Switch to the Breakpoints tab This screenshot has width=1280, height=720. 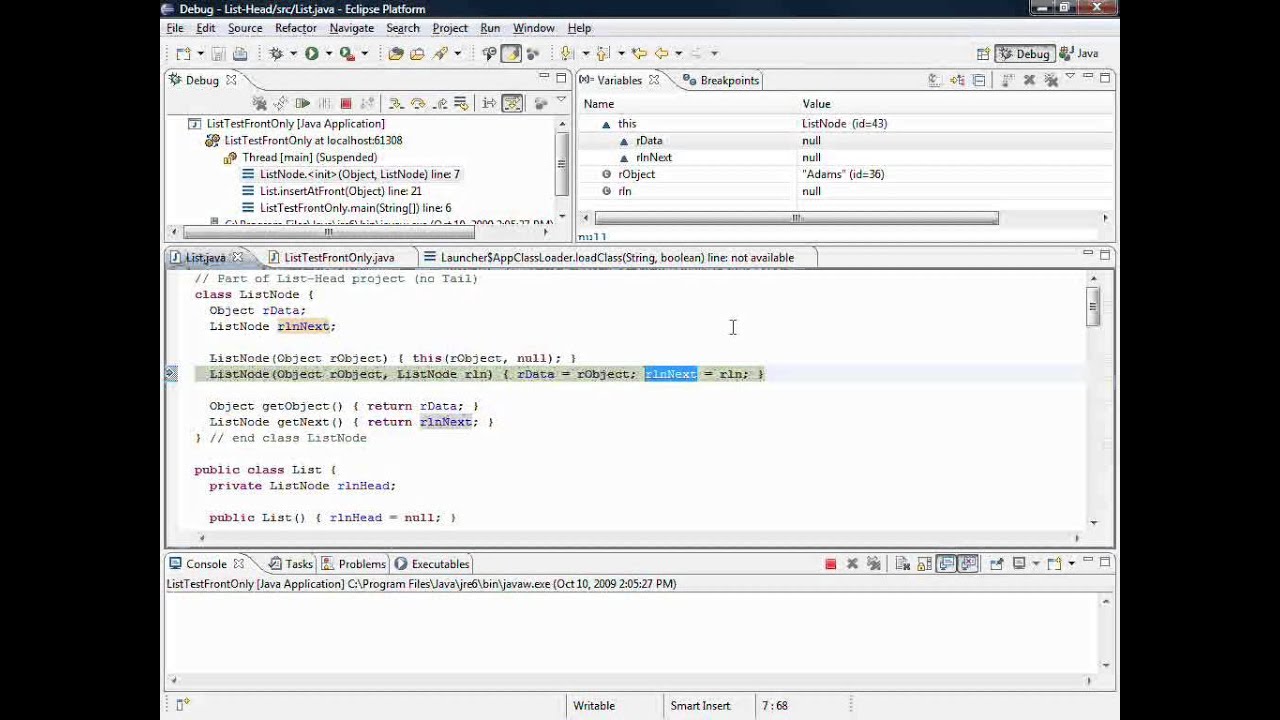point(721,80)
